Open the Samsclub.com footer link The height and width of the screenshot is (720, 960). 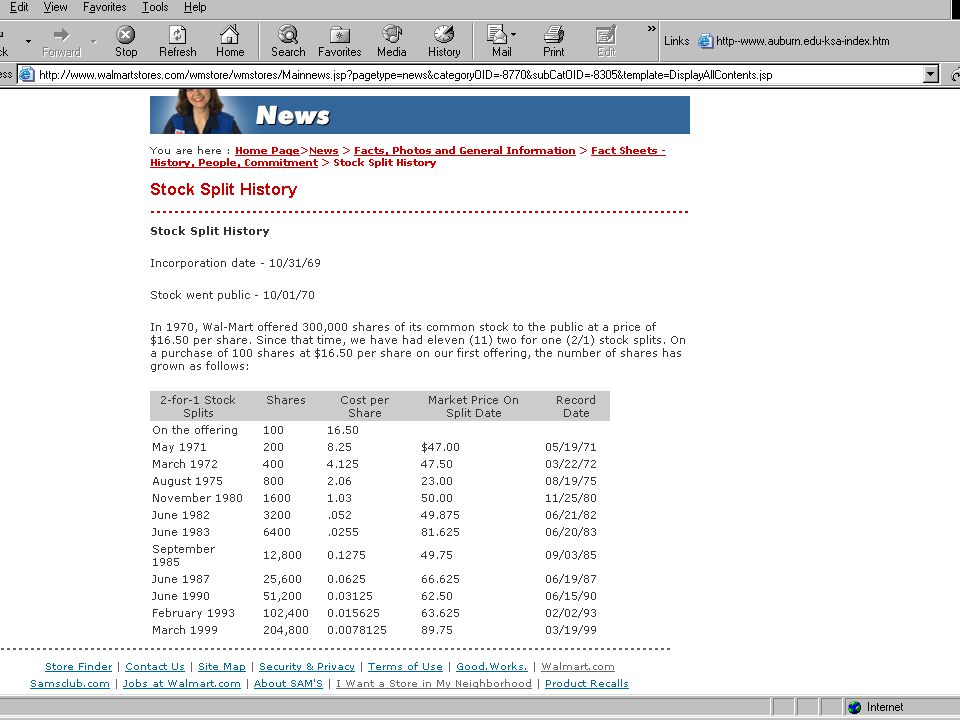[x=70, y=684]
